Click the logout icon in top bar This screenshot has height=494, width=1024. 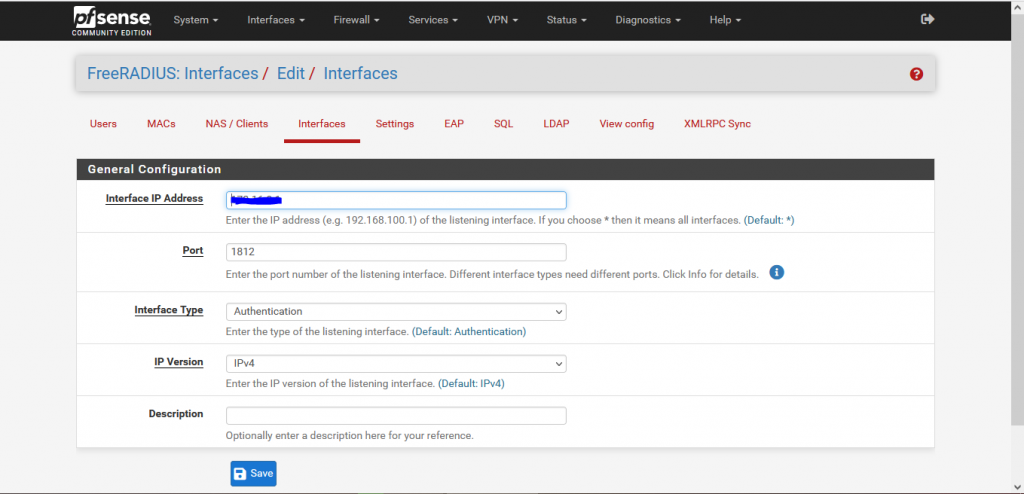pos(927,19)
